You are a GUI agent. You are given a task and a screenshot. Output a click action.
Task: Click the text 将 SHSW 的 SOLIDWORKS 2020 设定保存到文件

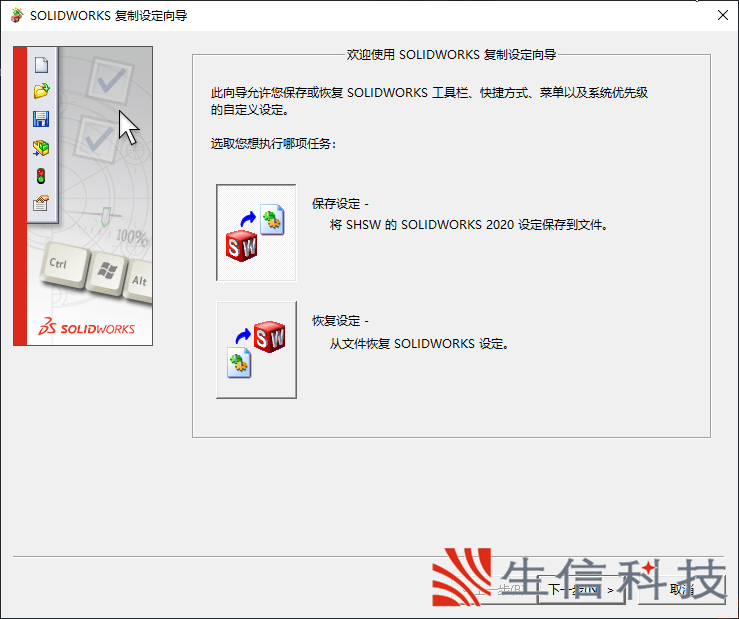tap(468, 225)
